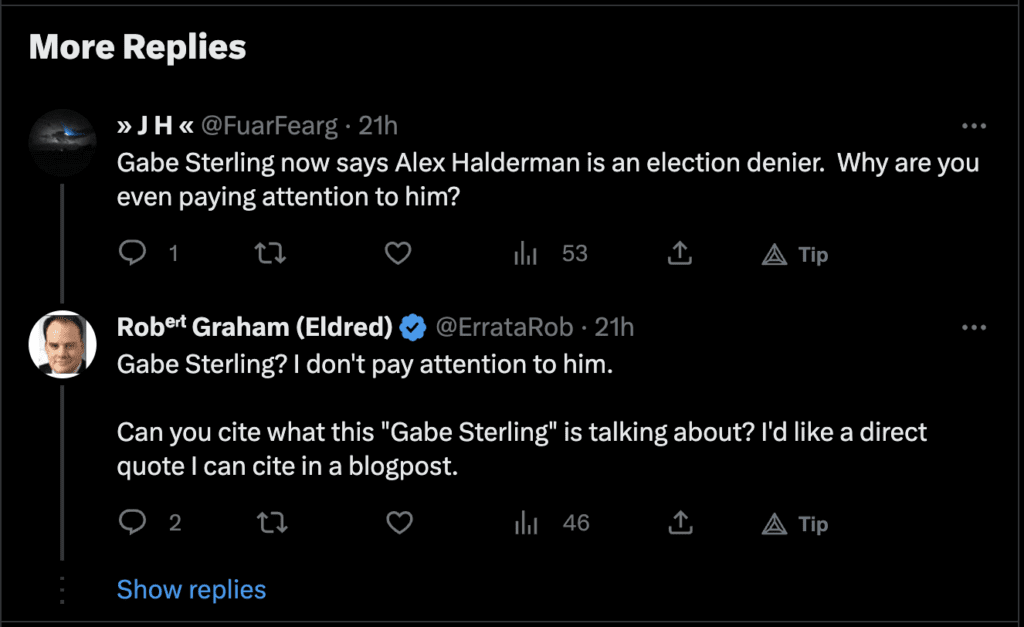The height and width of the screenshot is (627, 1024).
Task: View analytics showing 46 views
Action: point(552,522)
